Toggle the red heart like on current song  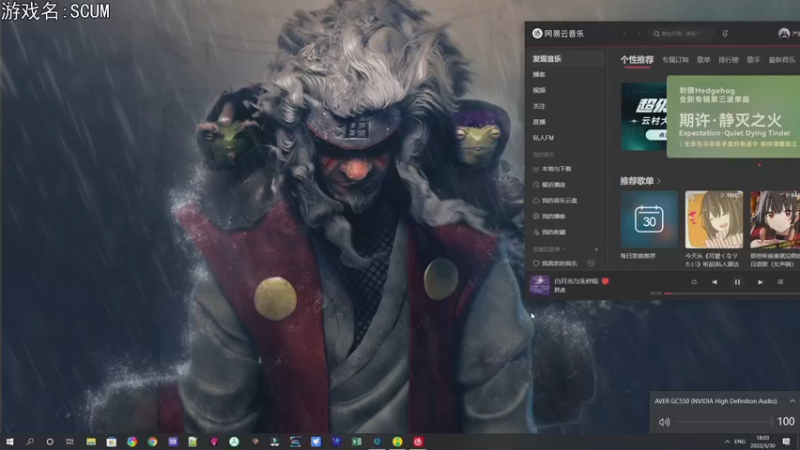[x=605, y=281]
